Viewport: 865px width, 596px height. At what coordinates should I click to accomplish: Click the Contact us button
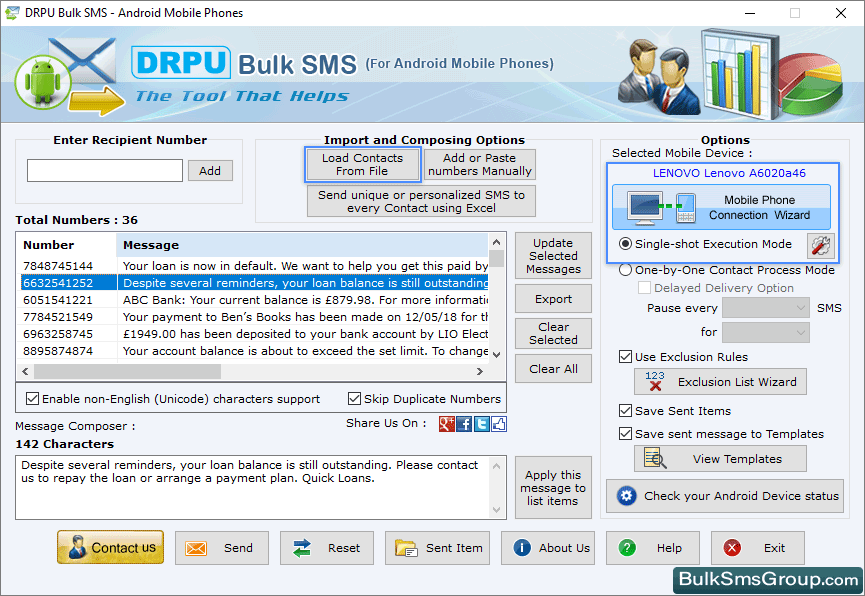tap(110, 547)
